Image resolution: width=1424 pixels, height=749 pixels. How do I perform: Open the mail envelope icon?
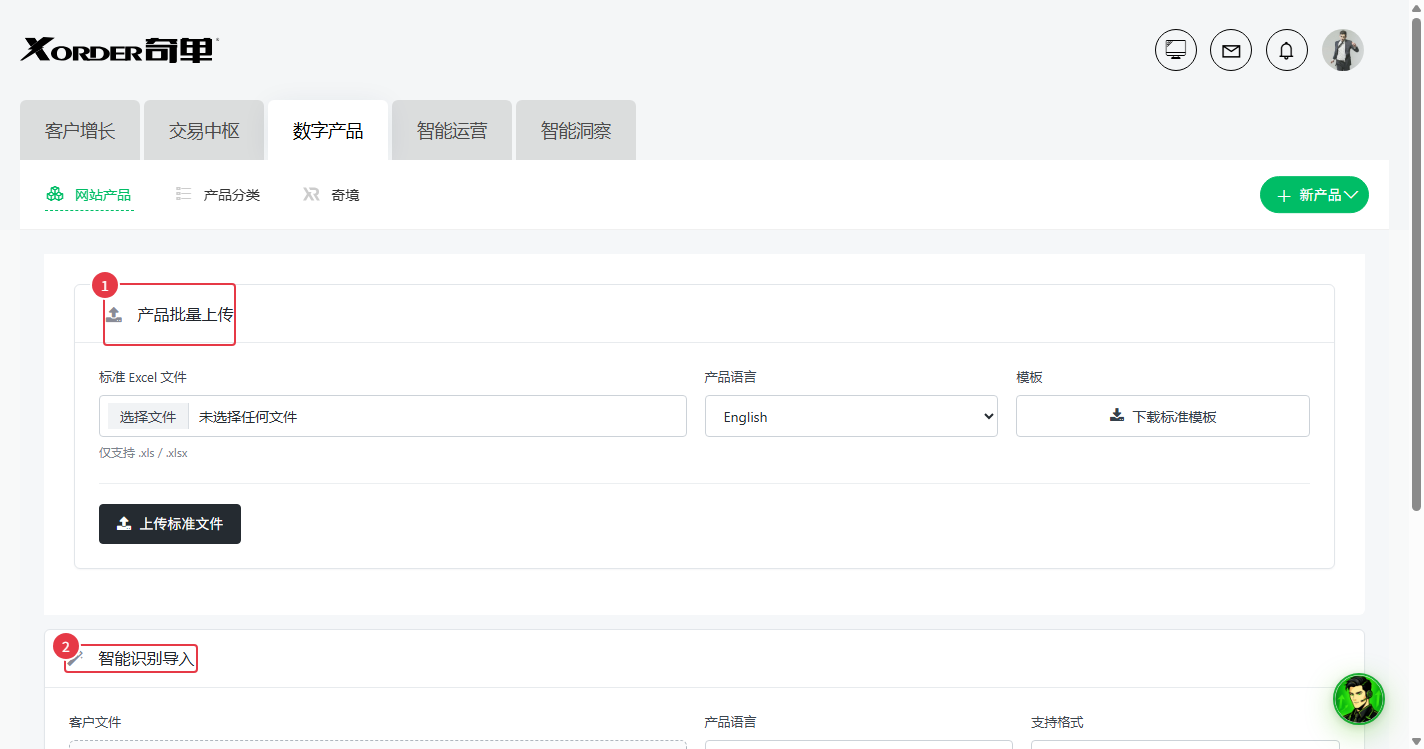tap(1231, 50)
